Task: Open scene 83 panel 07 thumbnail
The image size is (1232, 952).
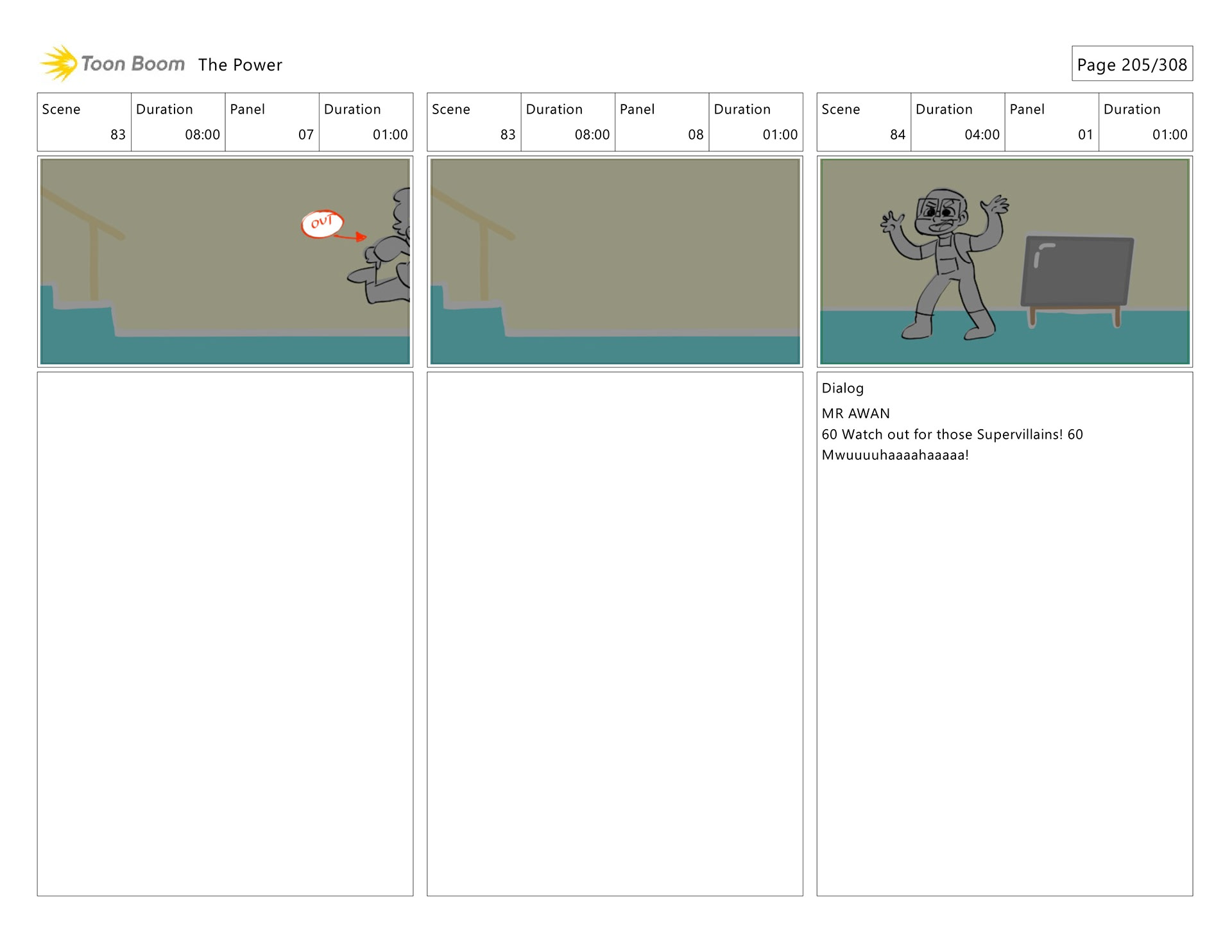Action: click(225, 261)
